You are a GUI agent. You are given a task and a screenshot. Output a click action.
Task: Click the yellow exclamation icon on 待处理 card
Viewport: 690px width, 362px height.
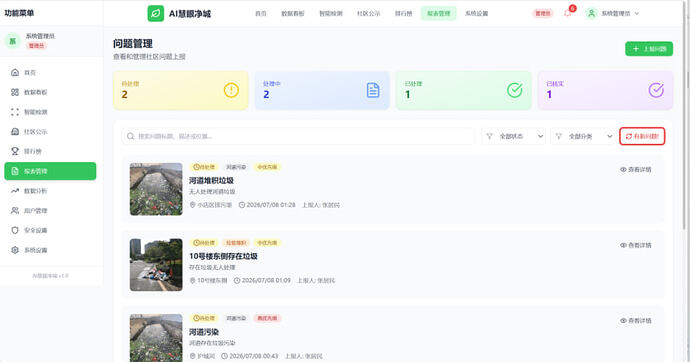coord(231,90)
